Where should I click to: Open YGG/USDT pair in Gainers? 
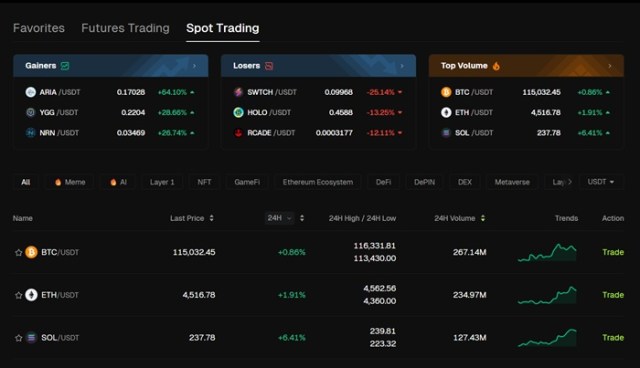click(58, 112)
